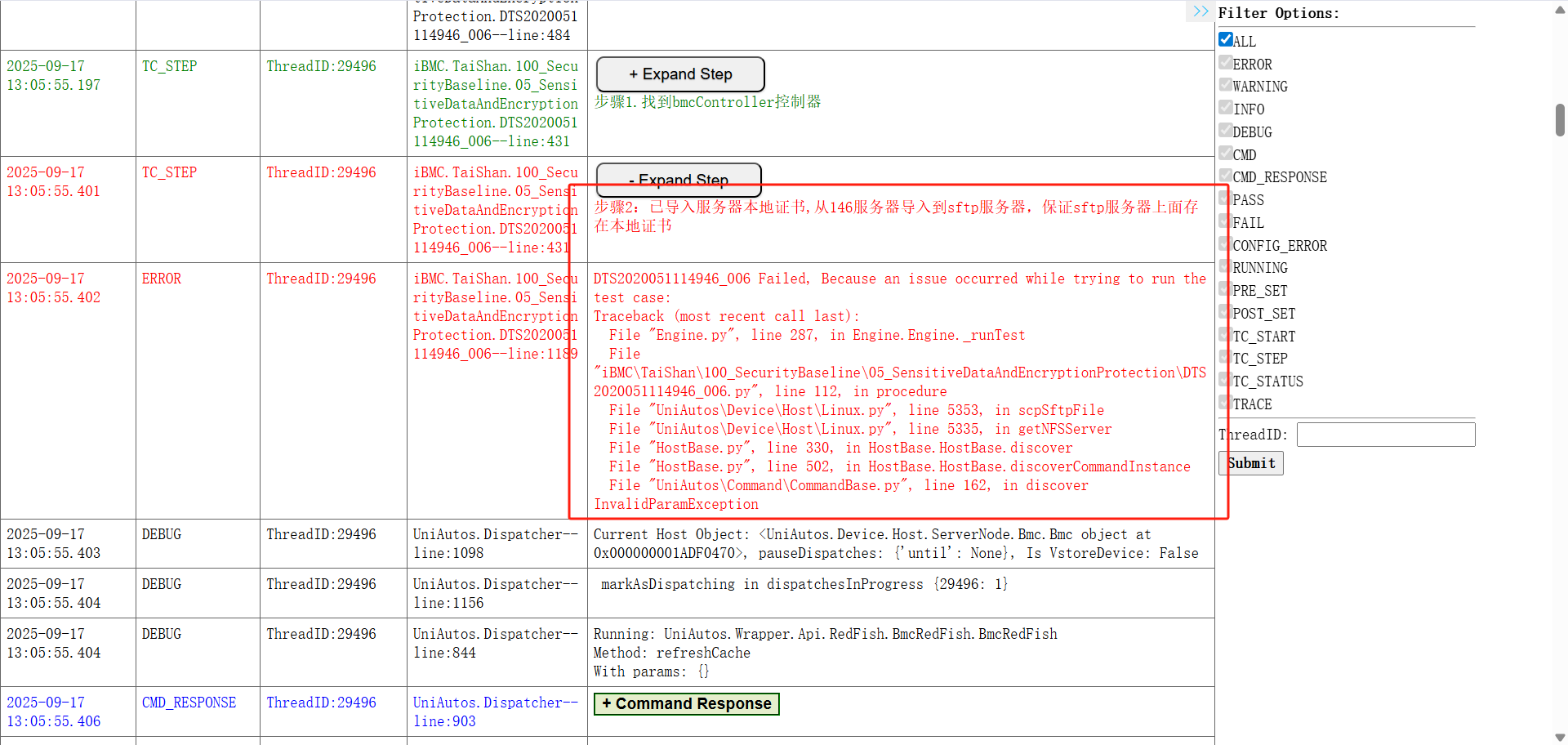Viewport: 1568px width, 745px height.
Task: Enable the ERROR filter checkbox
Action: click(x=1225, y=63)
